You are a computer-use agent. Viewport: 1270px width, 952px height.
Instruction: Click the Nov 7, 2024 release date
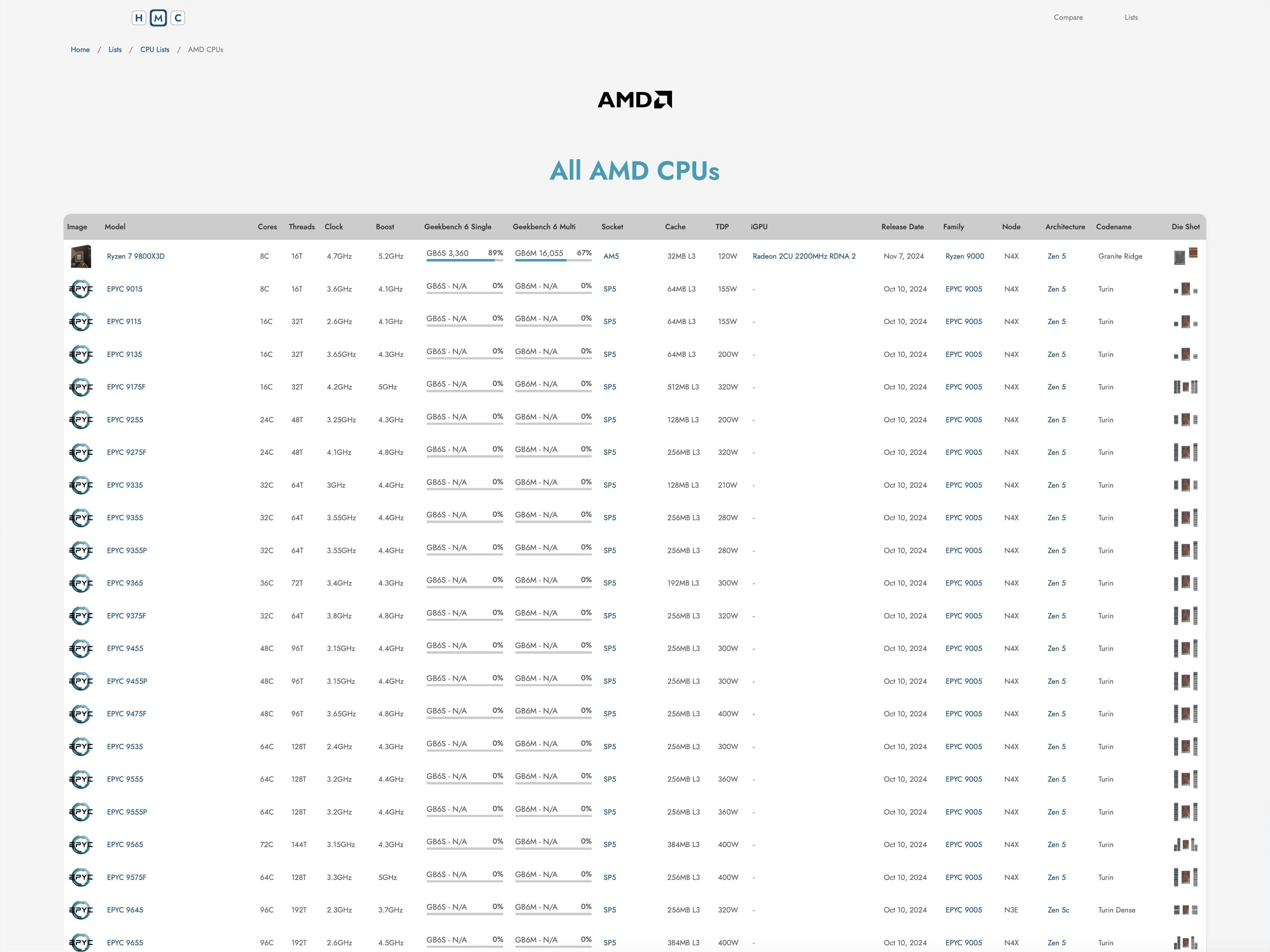click(903, 257)
